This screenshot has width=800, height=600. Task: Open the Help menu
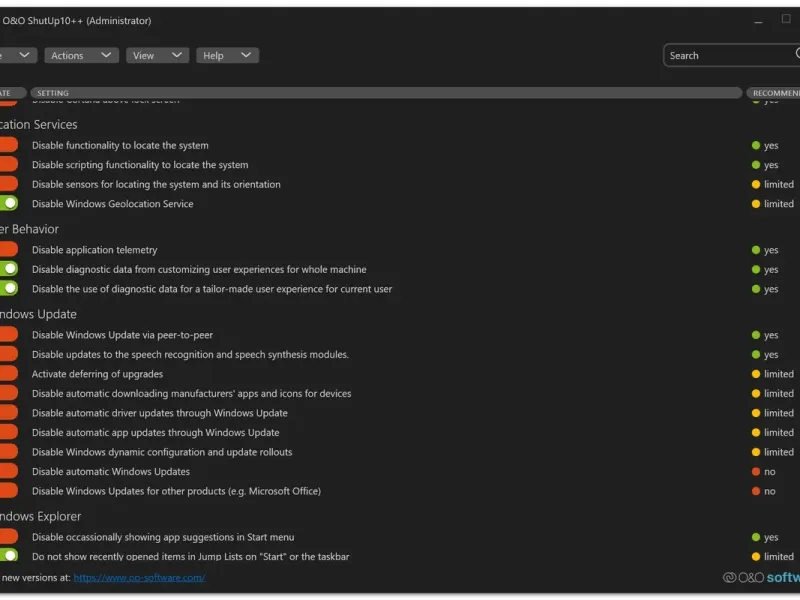pyautogui.click(x=228, y=55)
